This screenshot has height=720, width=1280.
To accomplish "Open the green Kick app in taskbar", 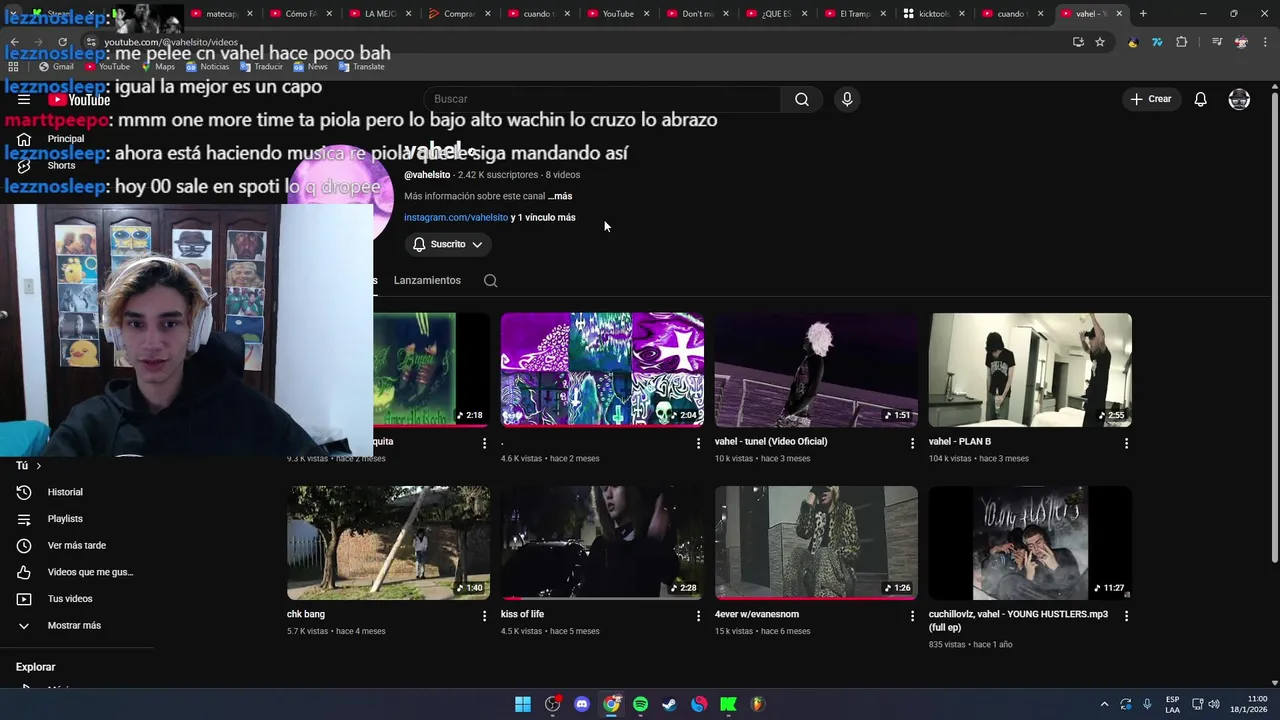I will 728,704.
